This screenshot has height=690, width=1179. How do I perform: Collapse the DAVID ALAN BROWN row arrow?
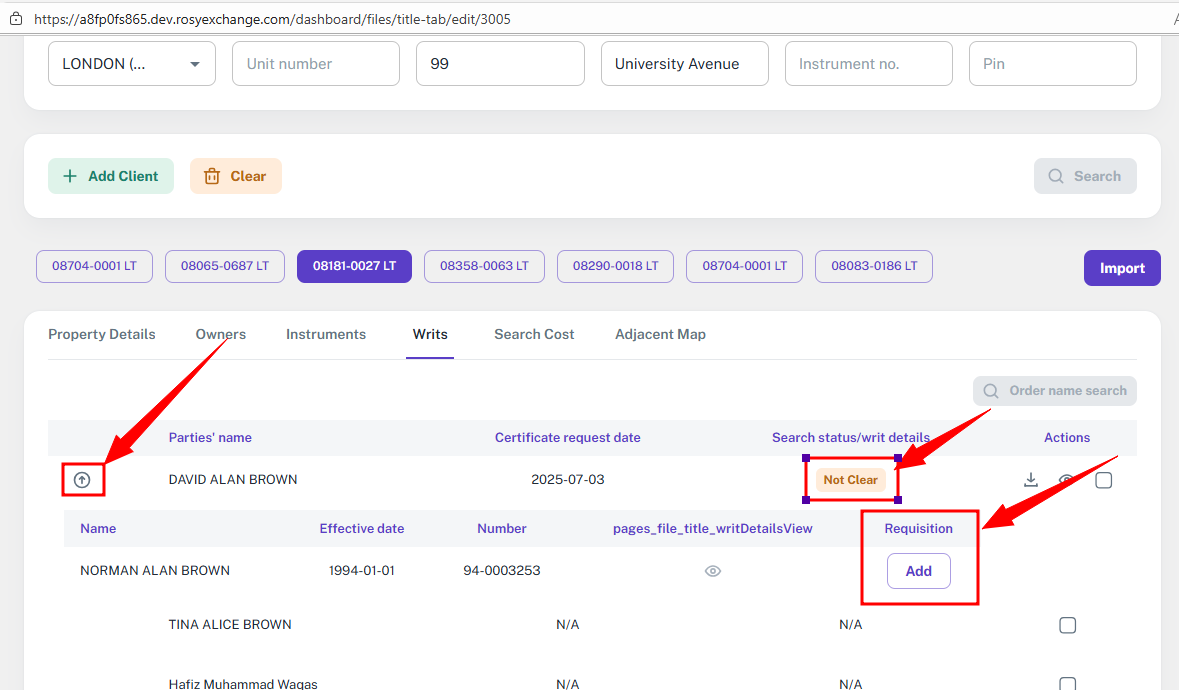pyautogui.click(x=82, y=480)
